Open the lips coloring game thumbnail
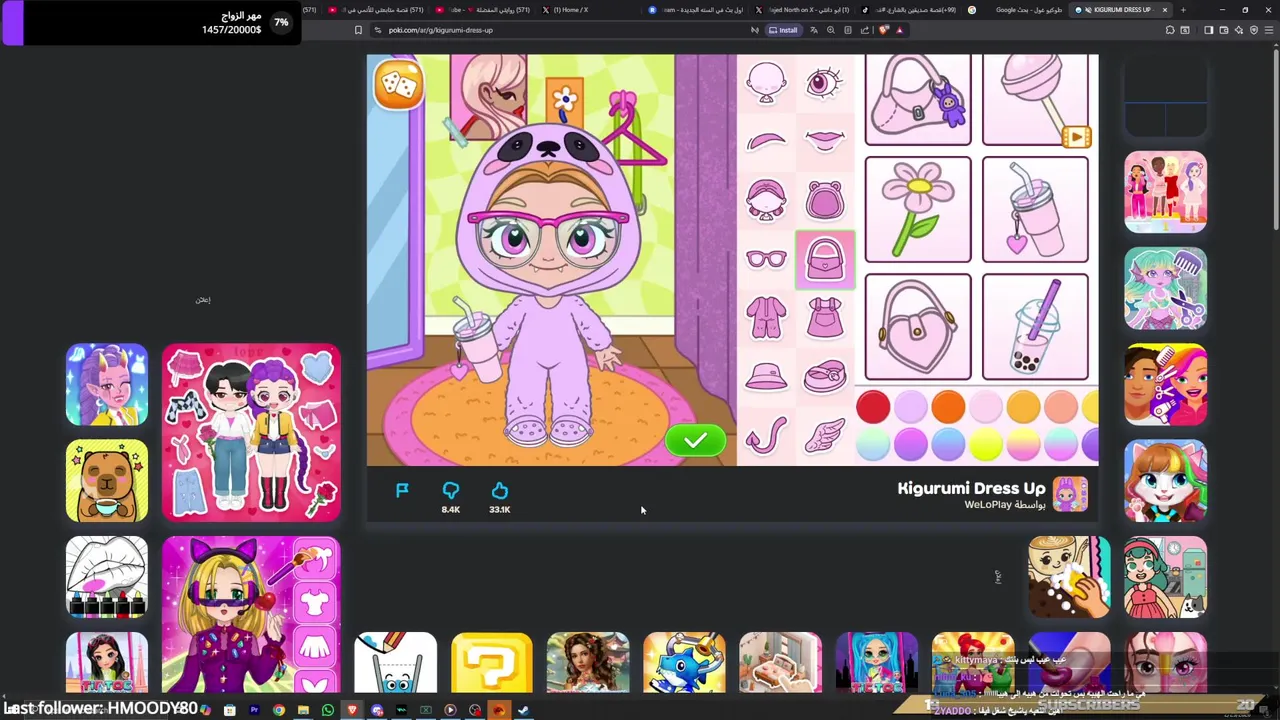The height and width of the screenshot is (720, 1280). tap(107, 577)
